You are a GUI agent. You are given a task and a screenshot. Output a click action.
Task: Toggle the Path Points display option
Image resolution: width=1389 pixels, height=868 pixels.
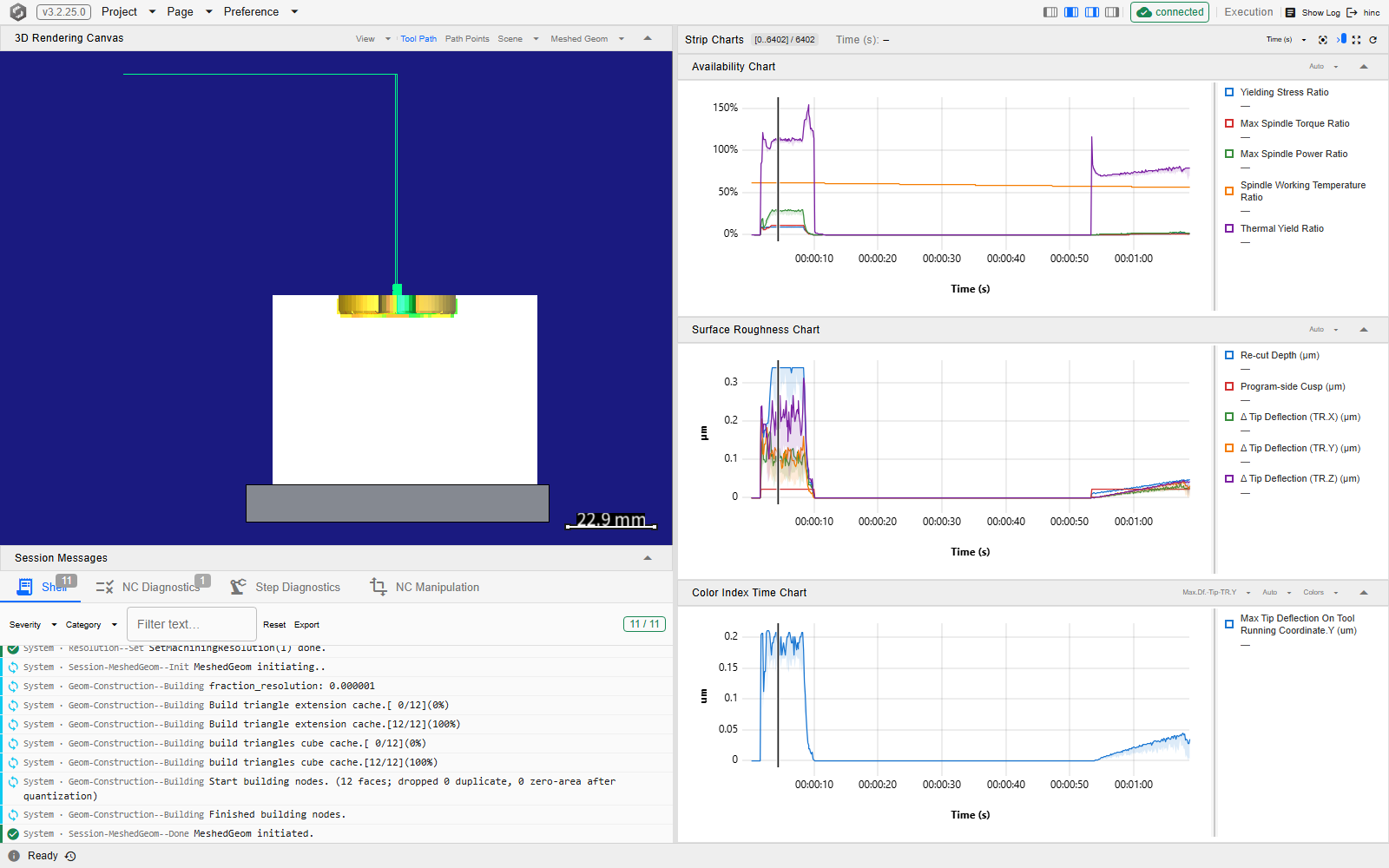(x=467, y=39)
